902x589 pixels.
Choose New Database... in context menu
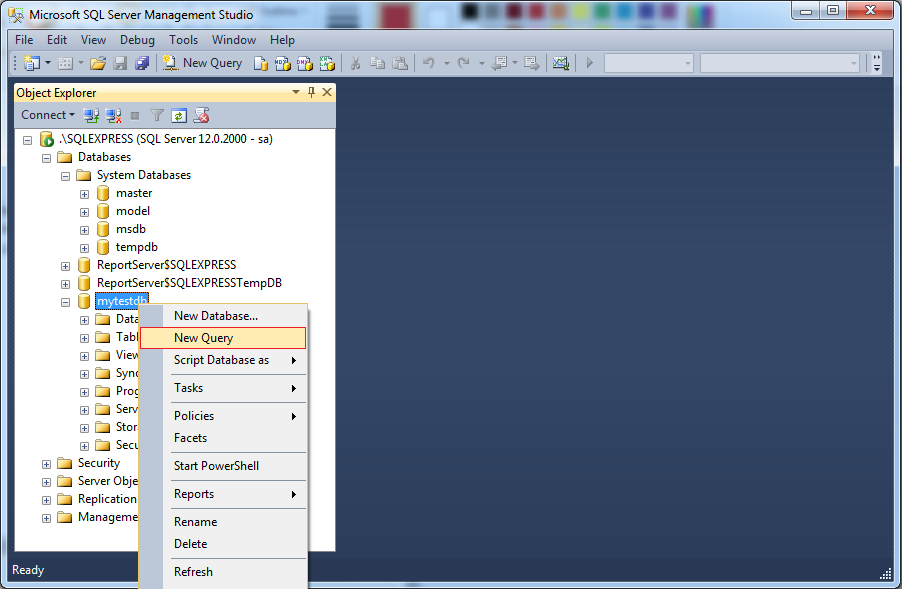click(223, 316)
